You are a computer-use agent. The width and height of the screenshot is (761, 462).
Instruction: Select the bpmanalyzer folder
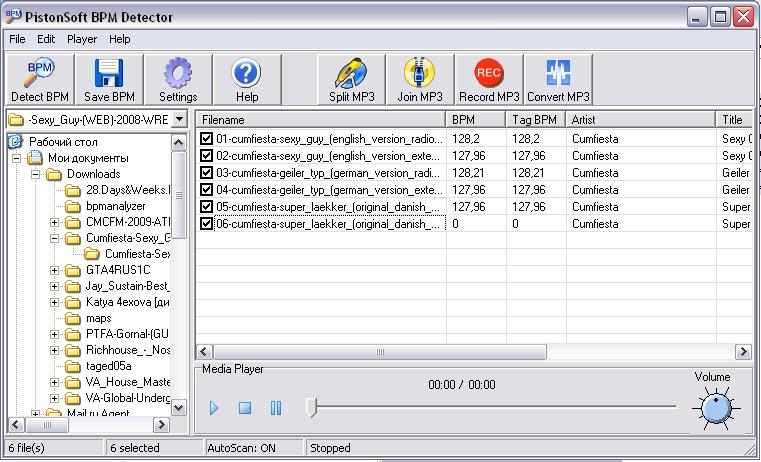tap(116, 206)
